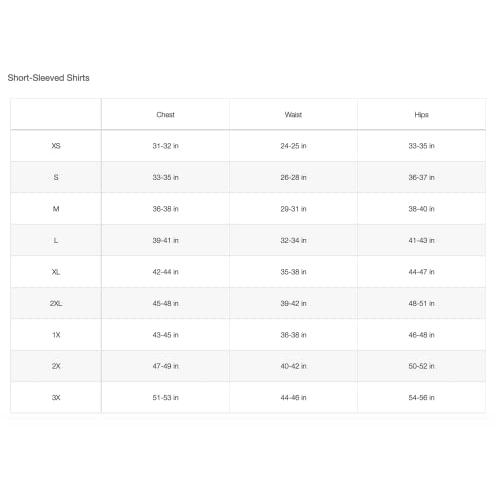496x496 pixels.
Task: Select the 40-42 in waist cell
Action: click(x=293, y=366)
